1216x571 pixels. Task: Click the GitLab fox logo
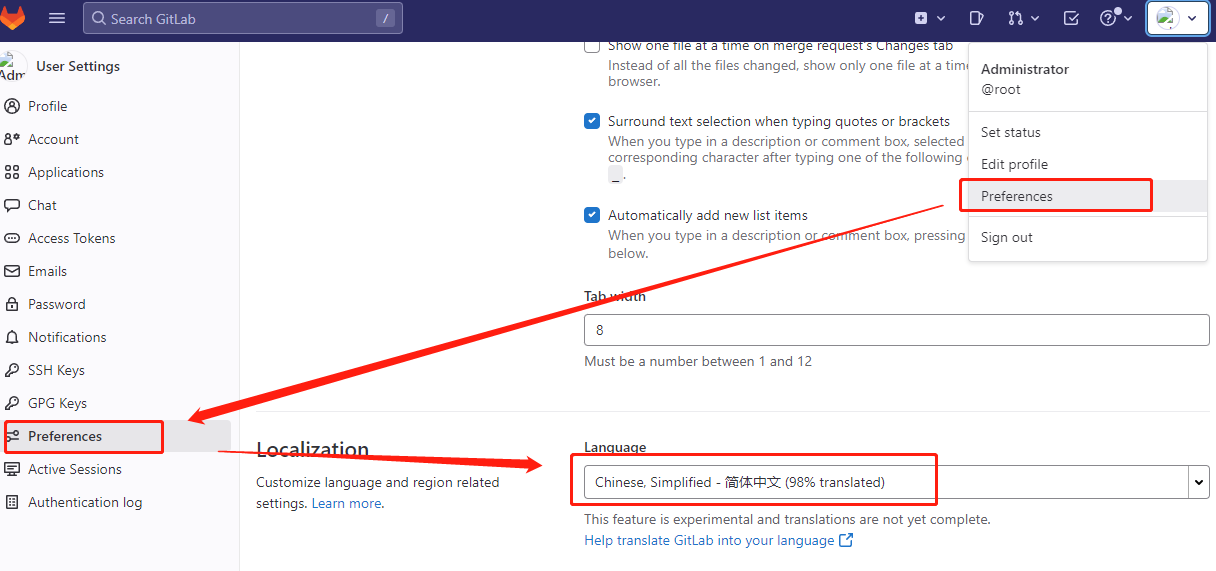coord(12,17)
